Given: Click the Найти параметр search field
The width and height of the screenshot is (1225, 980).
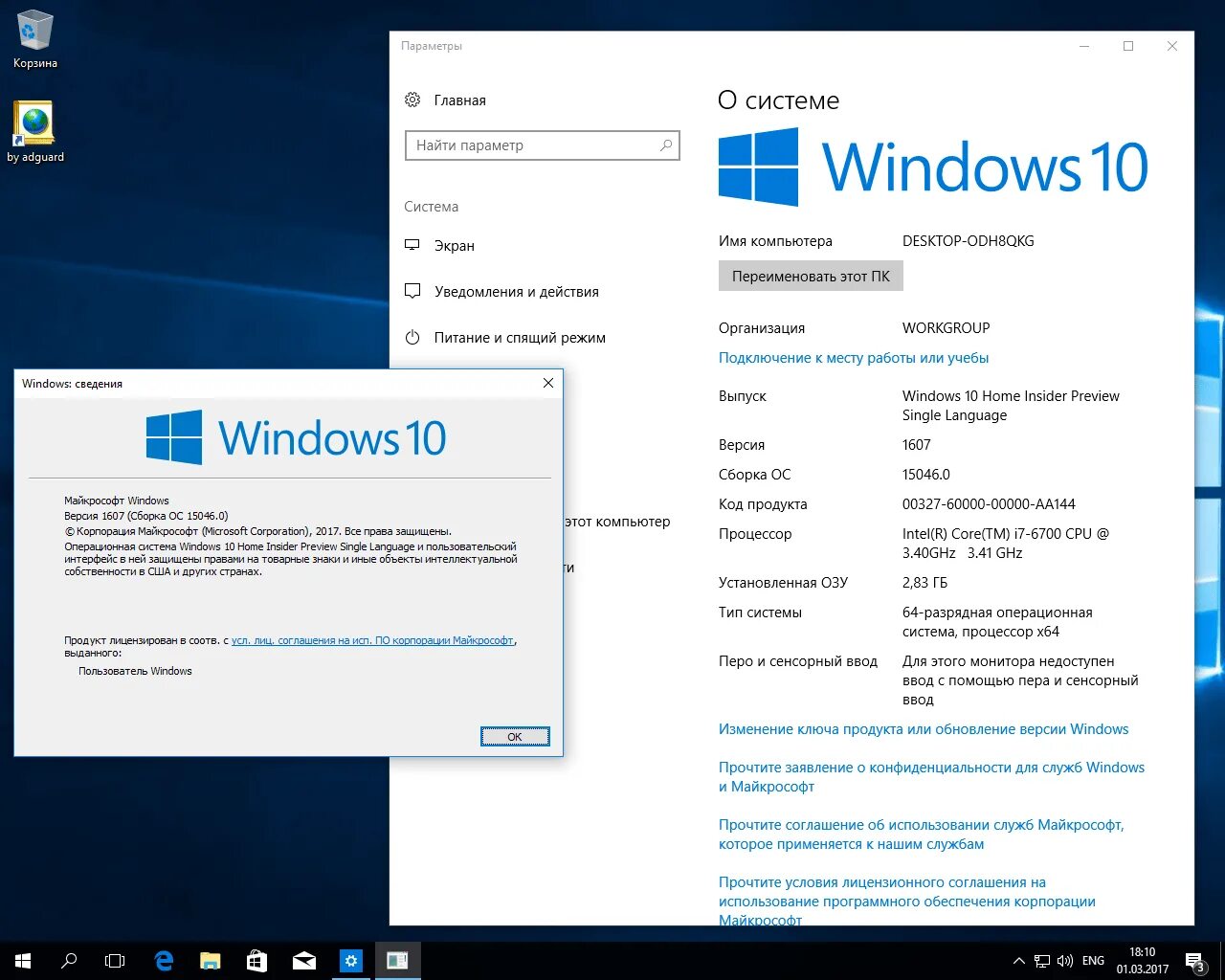Looking at the screenshot, I should tap(542, 145).
